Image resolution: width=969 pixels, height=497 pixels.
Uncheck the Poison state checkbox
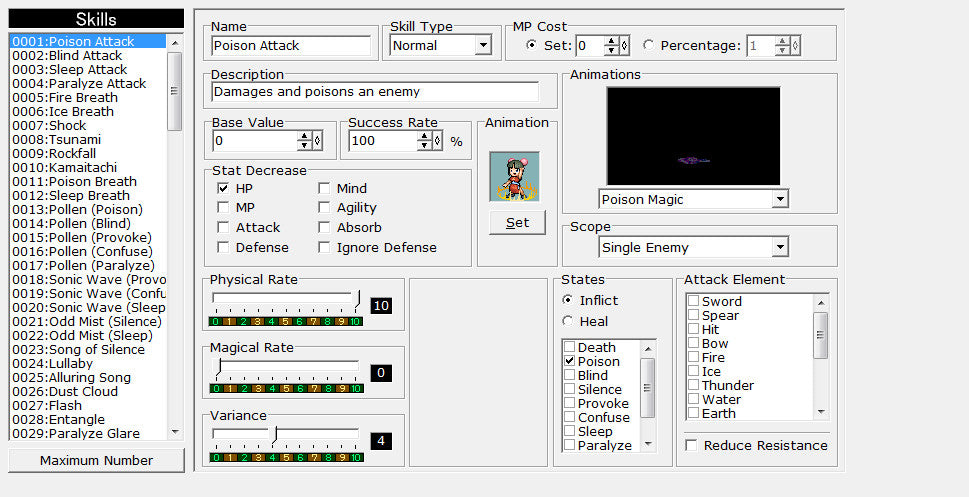pos(569,361)
